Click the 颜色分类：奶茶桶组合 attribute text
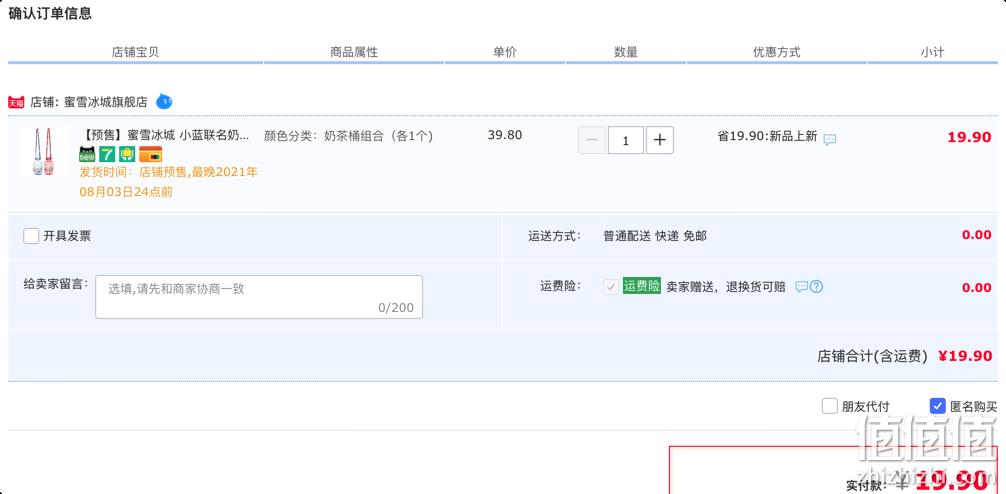Image resolution: width=1006 pixels, height=494 pixels. coord(349,136)
